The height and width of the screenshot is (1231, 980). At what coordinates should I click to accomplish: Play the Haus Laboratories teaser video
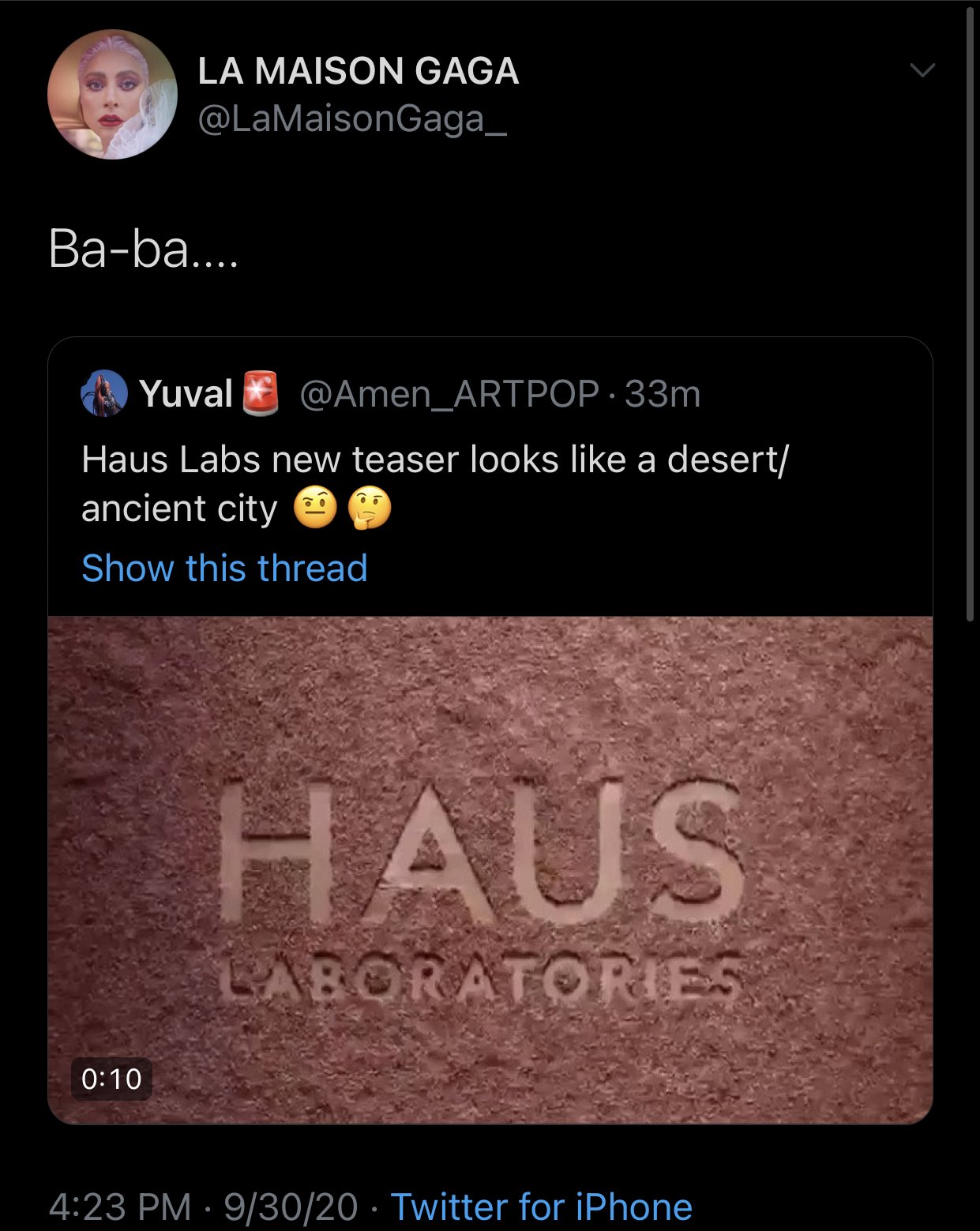pos(490,870)
